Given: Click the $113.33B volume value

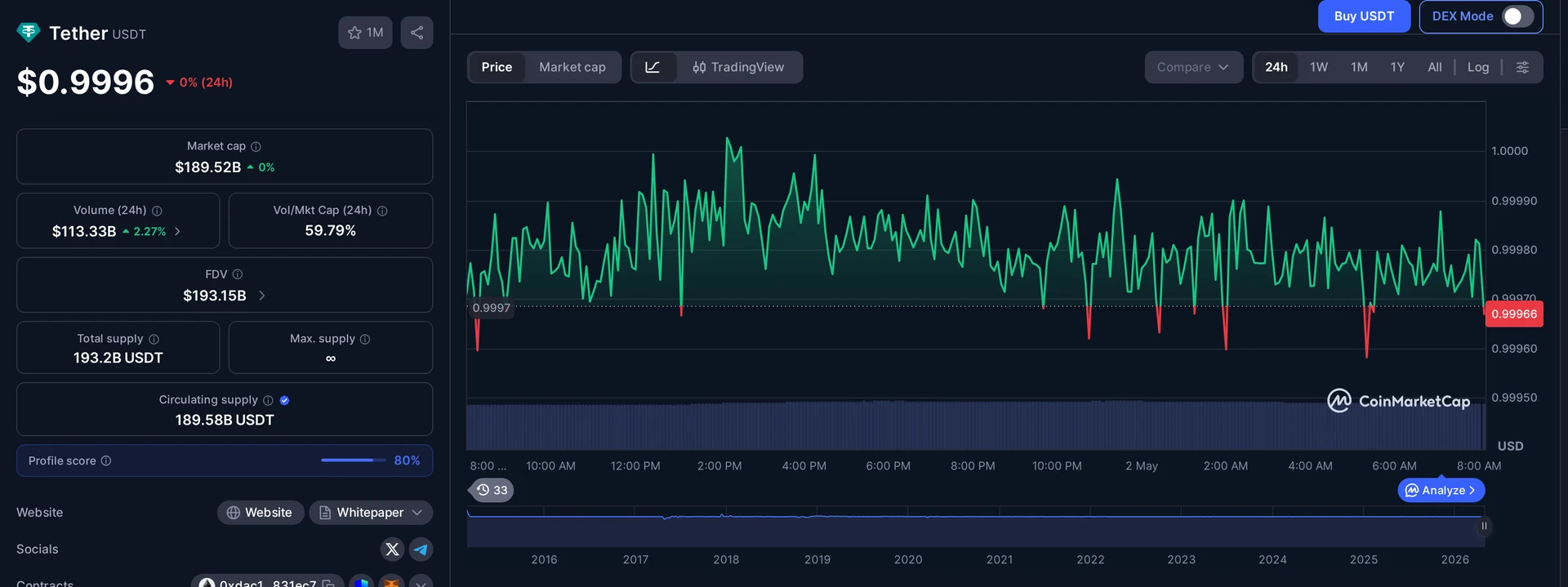Looking at the screenshot, I should point(84,232).
